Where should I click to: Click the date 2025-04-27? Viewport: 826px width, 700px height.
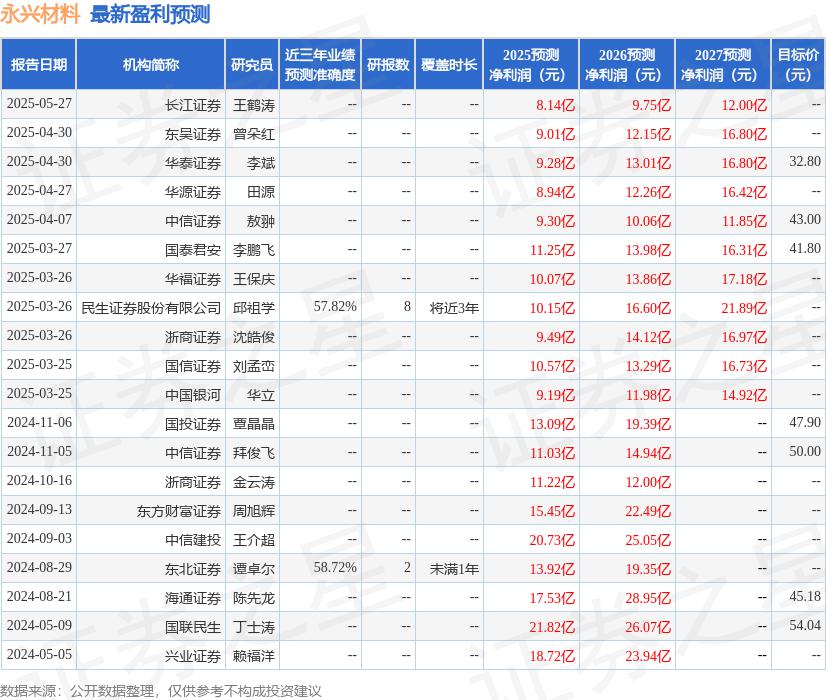pyautogui.click(x=40, y=190)
